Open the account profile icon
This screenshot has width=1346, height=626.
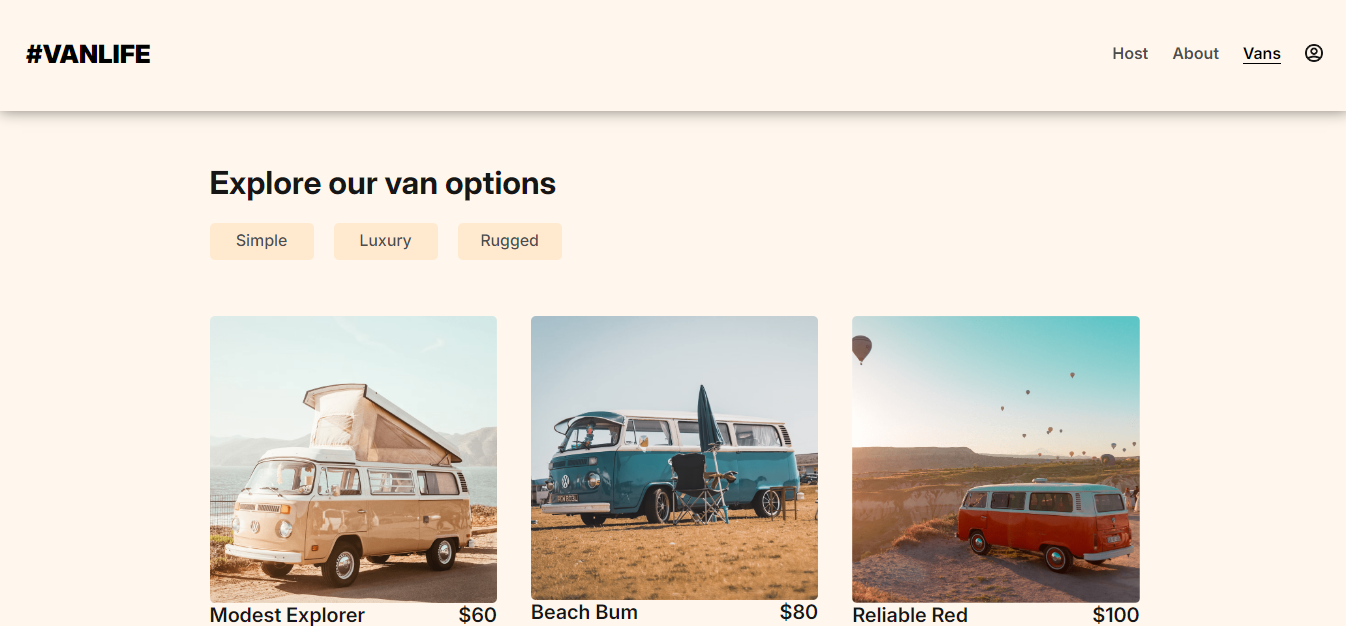pyautogui.click(x=1313, y=53)
